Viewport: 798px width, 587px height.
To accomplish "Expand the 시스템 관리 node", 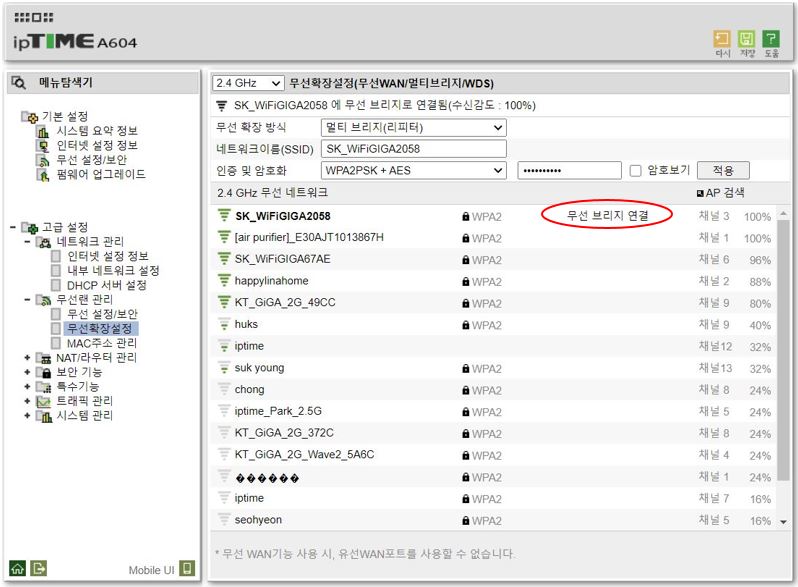I will coord(27,416).
